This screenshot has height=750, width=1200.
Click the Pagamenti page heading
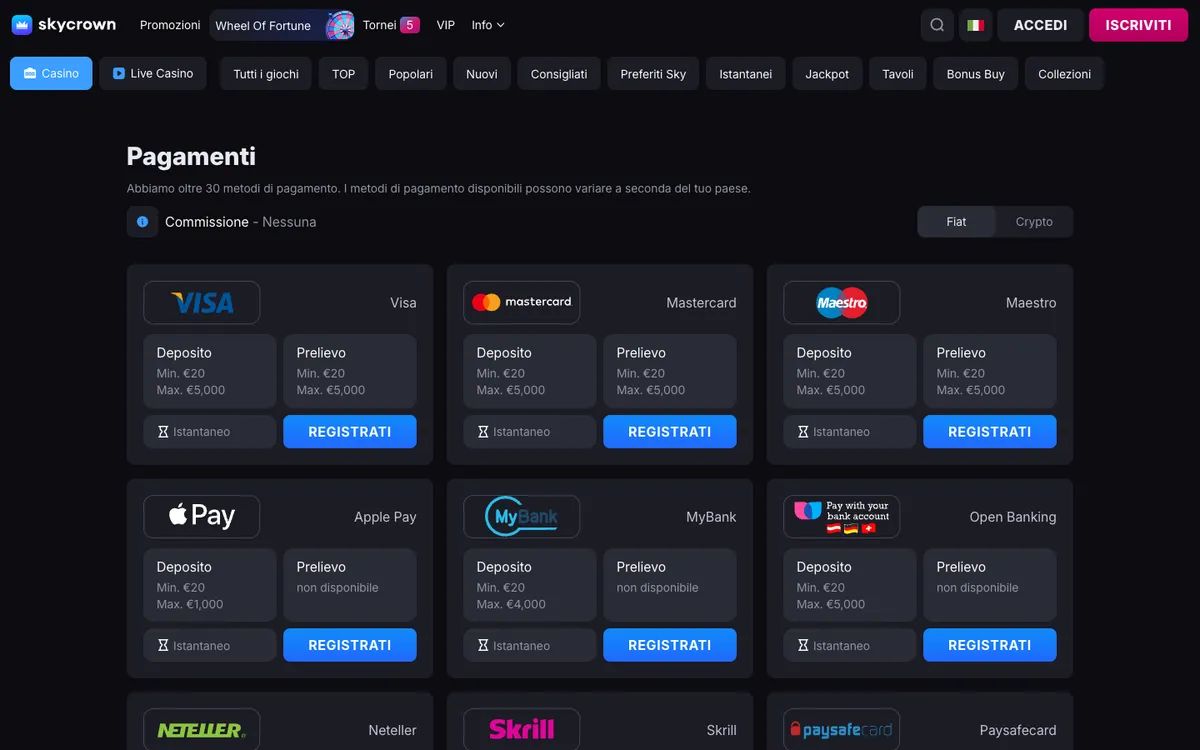tap(191, 156)
